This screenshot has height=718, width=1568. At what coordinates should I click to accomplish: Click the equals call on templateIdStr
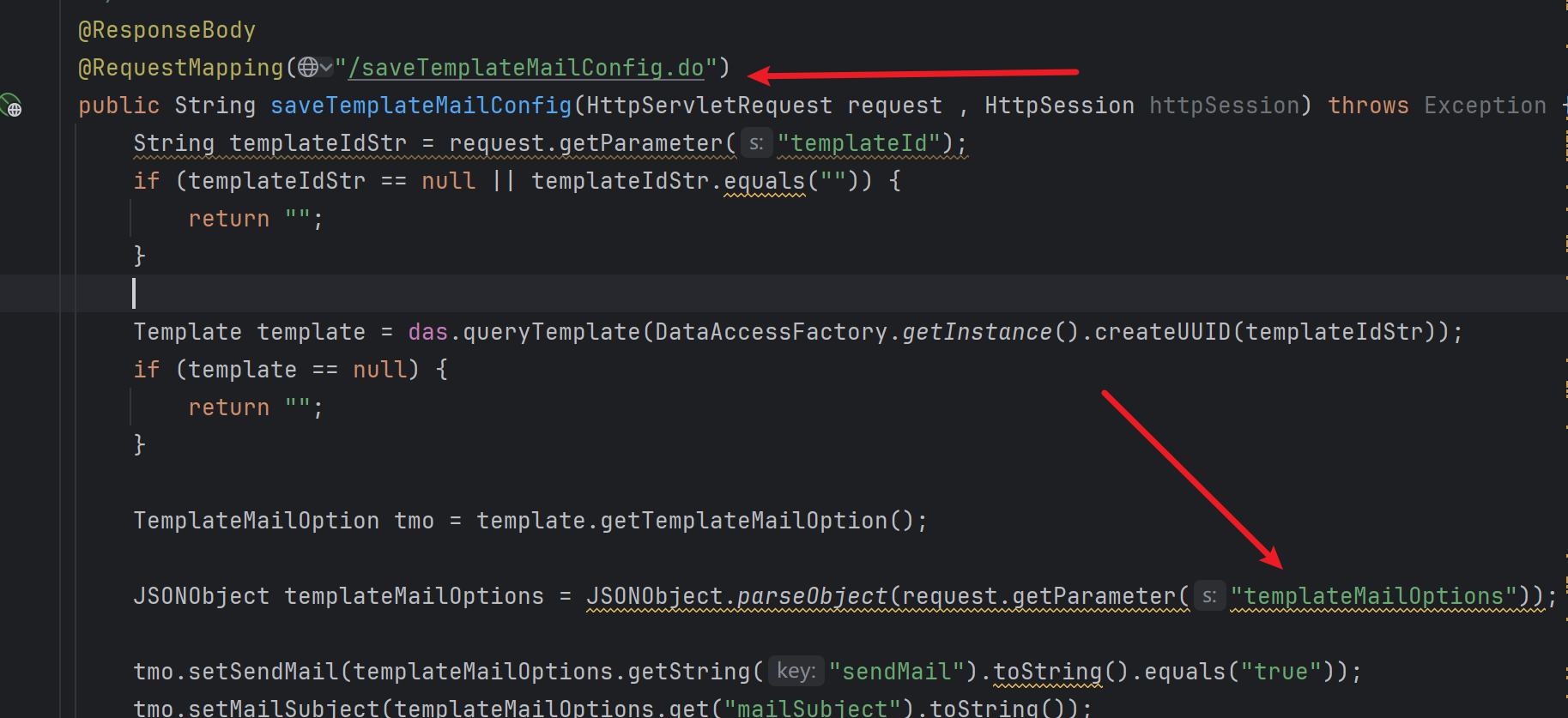point(765,181)
